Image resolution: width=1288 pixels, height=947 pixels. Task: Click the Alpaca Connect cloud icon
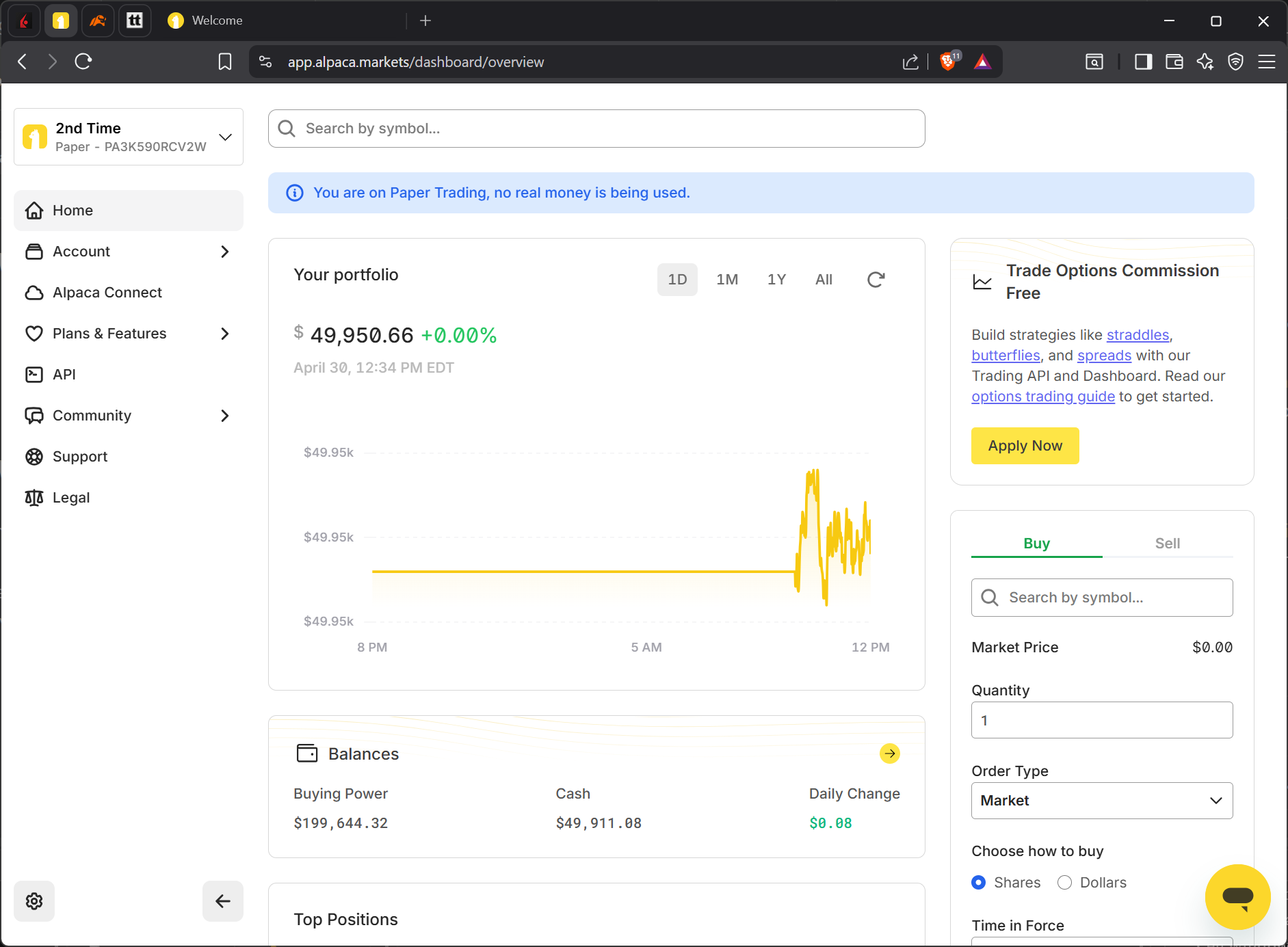click(34, 293)
